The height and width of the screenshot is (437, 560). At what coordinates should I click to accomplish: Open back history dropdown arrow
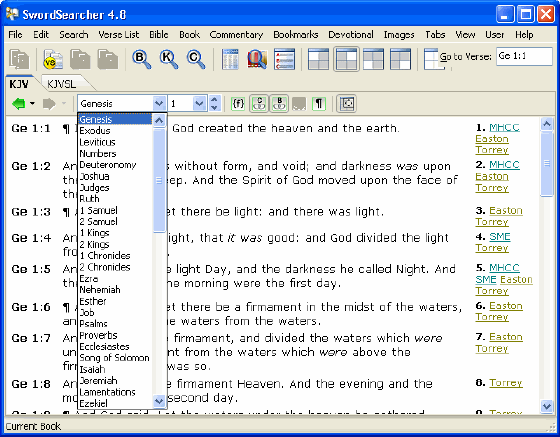pyautogui.click(x=32, y=104)
